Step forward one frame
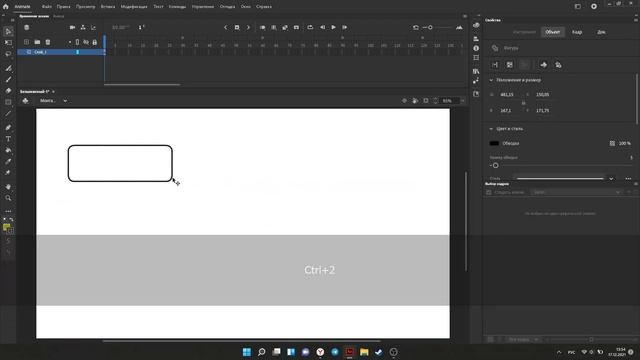Screen dimensions: 640x360 [x=344, y=27]
